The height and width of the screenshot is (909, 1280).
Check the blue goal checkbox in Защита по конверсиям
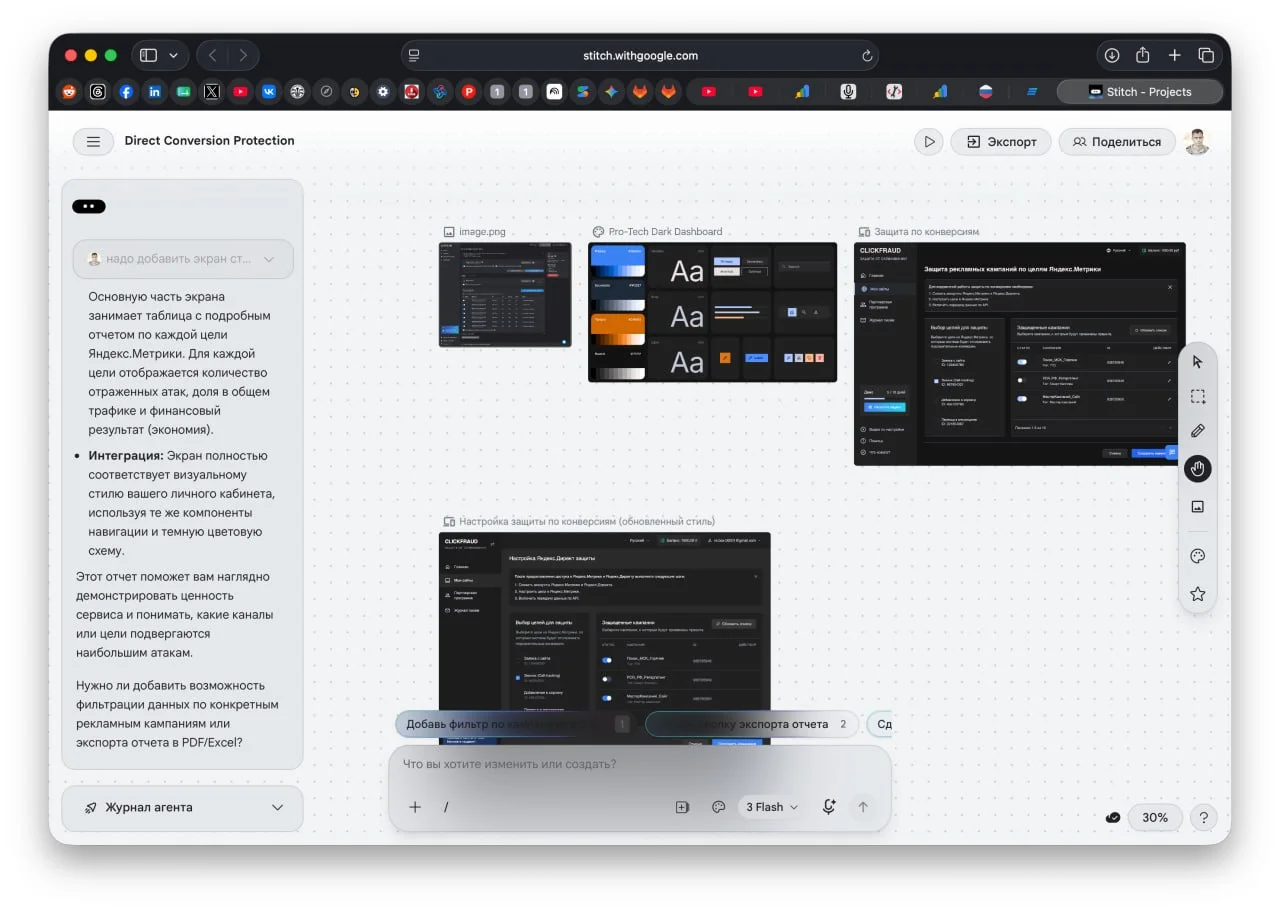click(935, 381)
